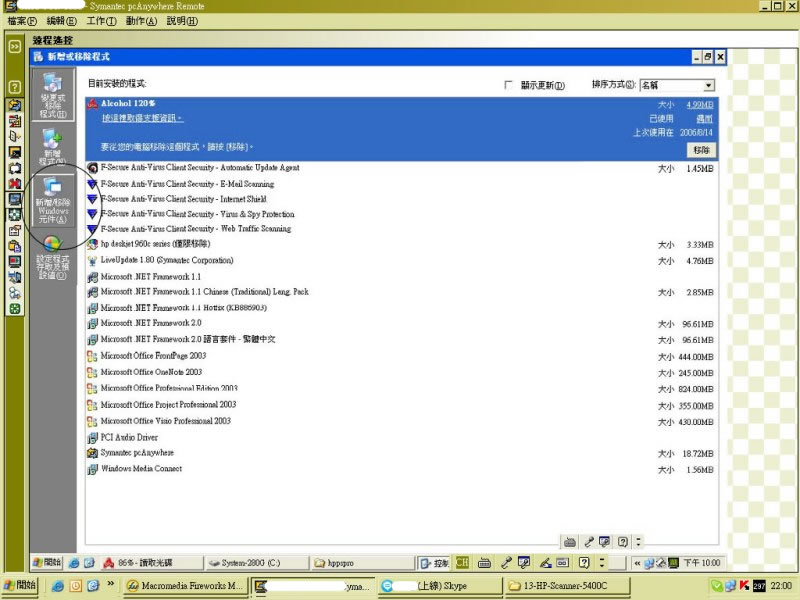Click the red X end-session icon in pcAnywhere toolbar

pos(15,183)
